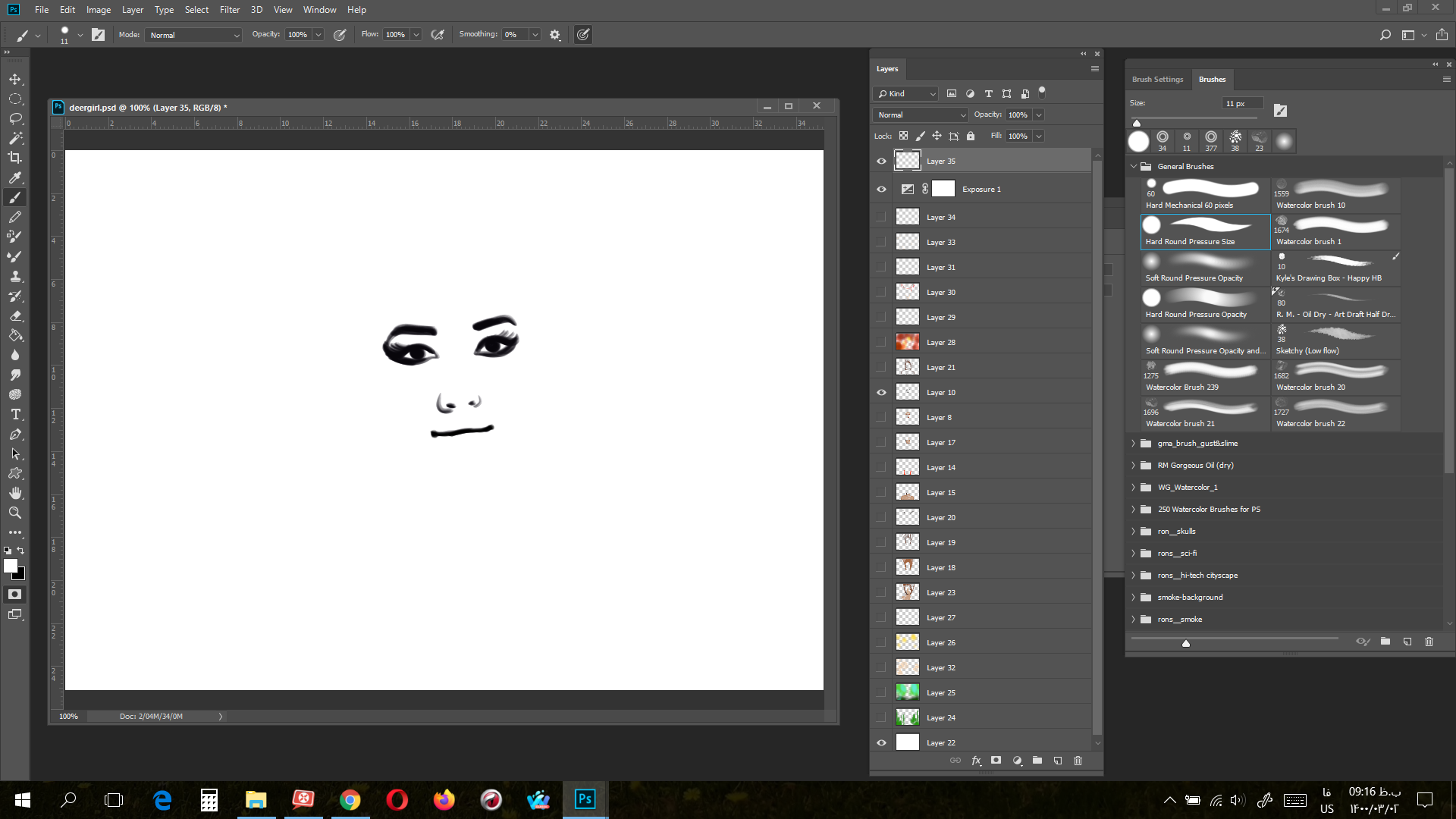The image size is (1456, 819).
Task: Show Layer 21 visibility box
Action: [x=881, y=368]
